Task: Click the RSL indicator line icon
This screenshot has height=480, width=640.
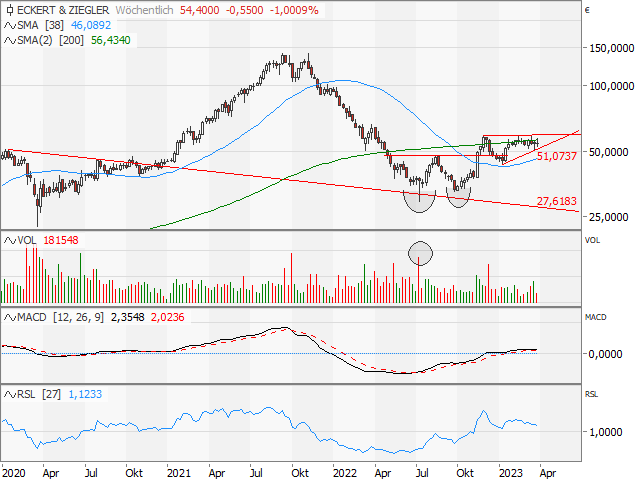Action: point(10,395)
